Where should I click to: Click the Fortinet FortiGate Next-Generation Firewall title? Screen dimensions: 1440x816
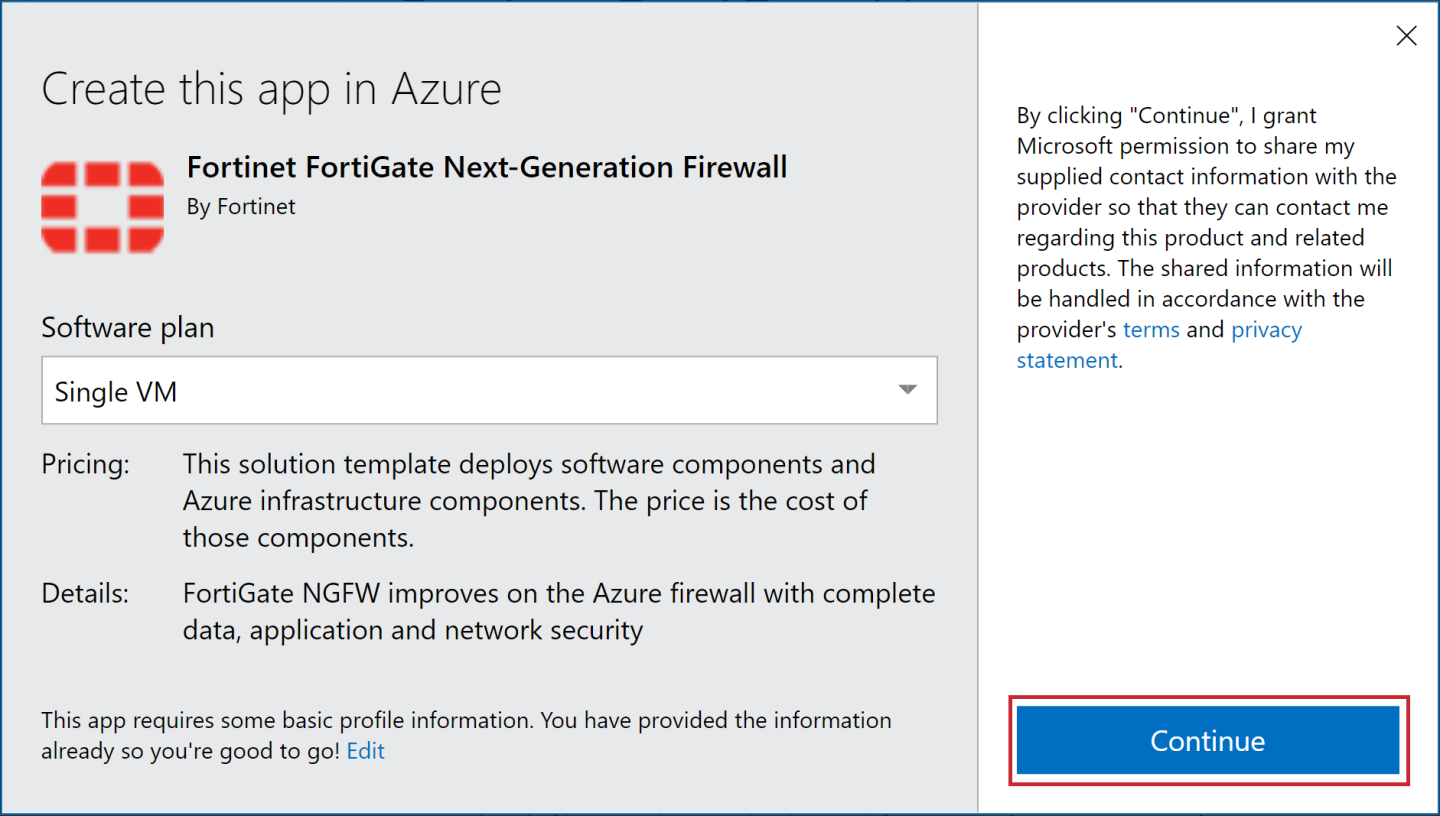point(487,167)
